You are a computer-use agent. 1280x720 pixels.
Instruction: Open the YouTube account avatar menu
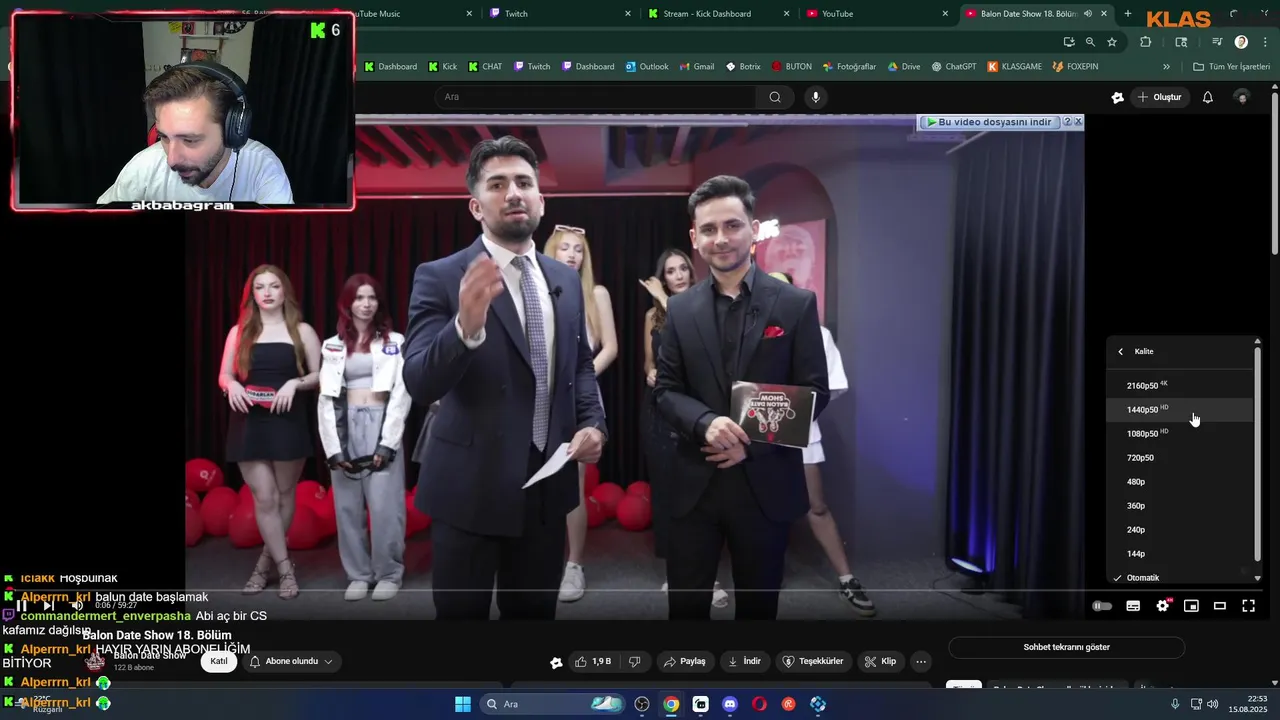pyautogui.click(x=1242, y=97)
